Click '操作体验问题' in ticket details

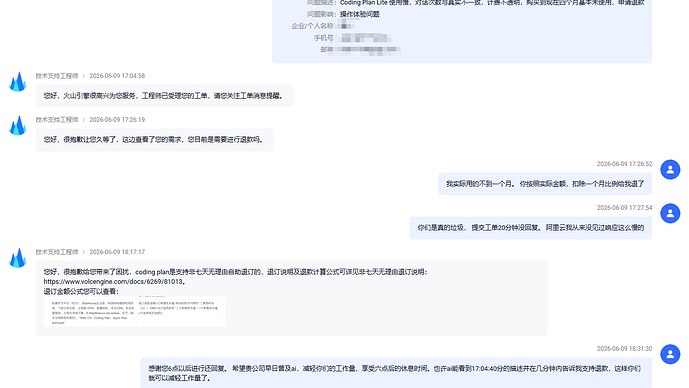[359, 14]
